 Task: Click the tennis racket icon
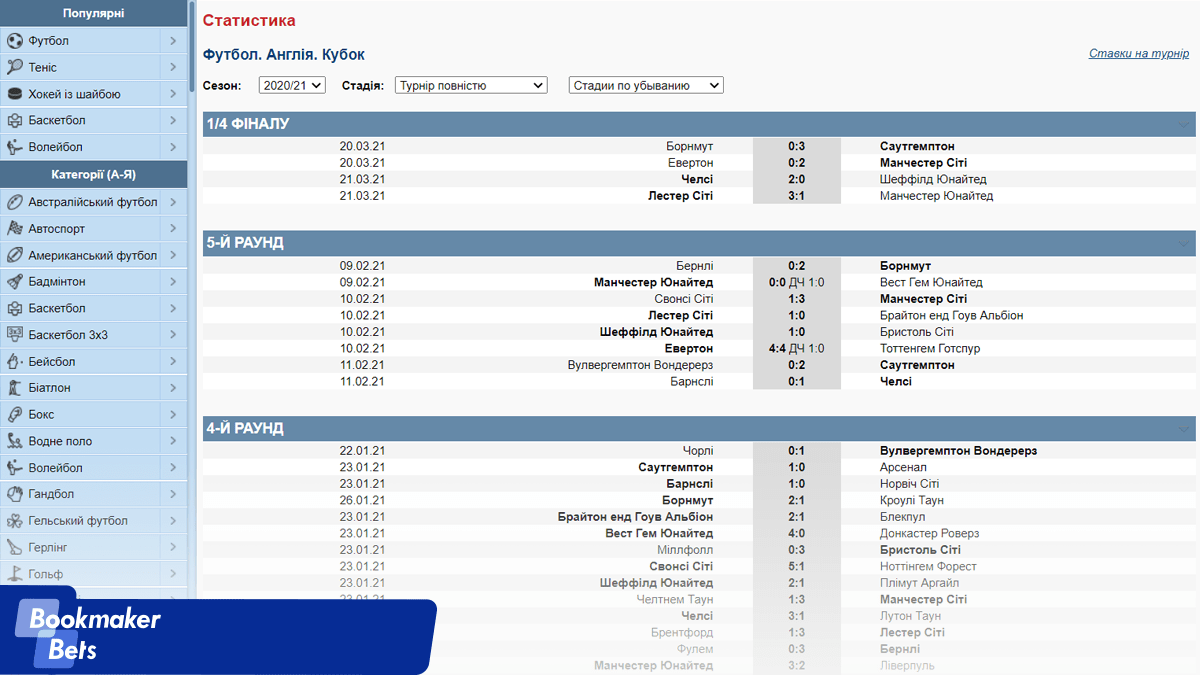tap(15, 67)
